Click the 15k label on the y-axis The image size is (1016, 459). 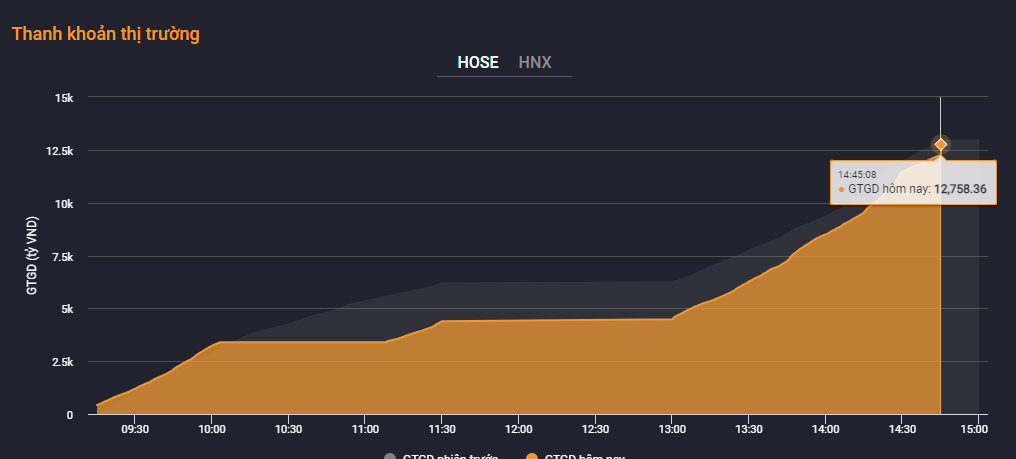pos(64,98)
